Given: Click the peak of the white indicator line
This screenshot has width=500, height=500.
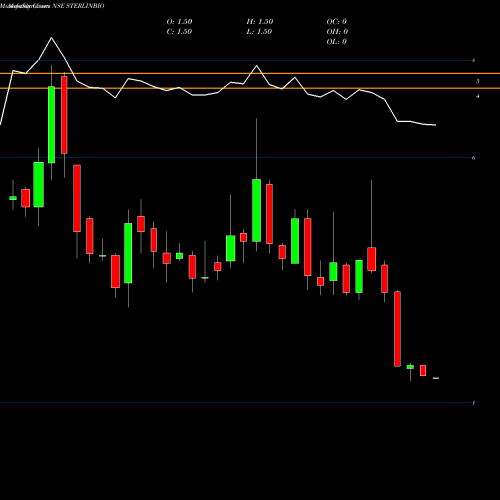Looking at the screenshot, I should 51,38.
